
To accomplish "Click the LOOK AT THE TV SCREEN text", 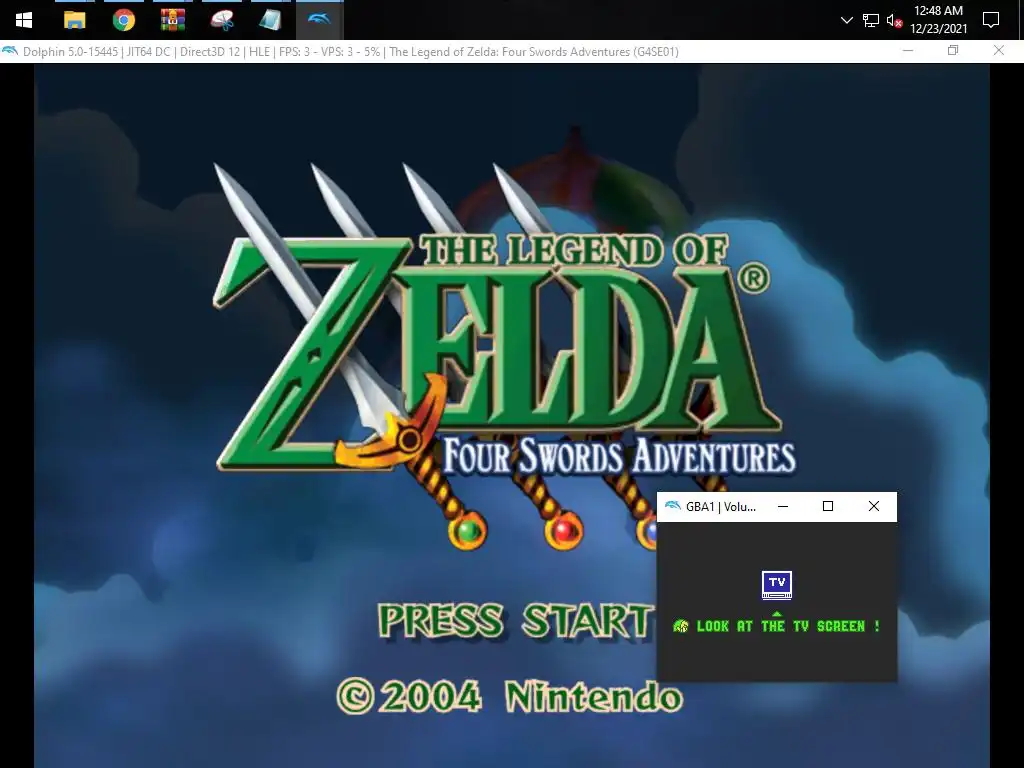I will pyautogui.click(x=788, y=626).
